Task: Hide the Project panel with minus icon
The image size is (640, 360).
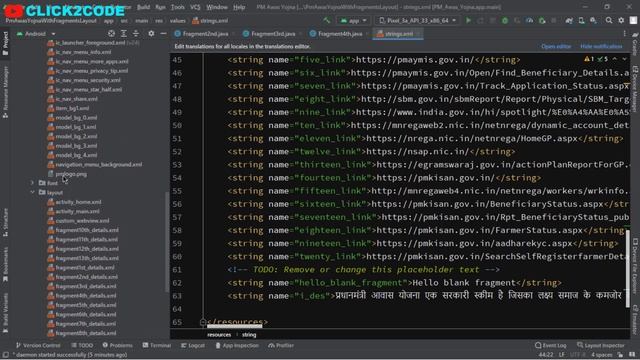Action: click(x=163, y=33)
